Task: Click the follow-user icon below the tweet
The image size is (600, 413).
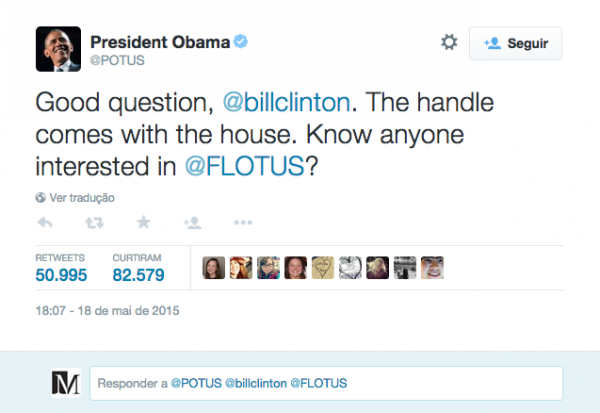Action: [x=192, y=222]
